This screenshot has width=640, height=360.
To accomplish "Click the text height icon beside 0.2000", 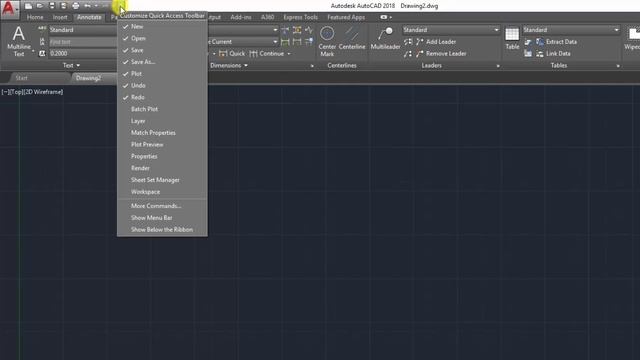I will click(42, 53).
